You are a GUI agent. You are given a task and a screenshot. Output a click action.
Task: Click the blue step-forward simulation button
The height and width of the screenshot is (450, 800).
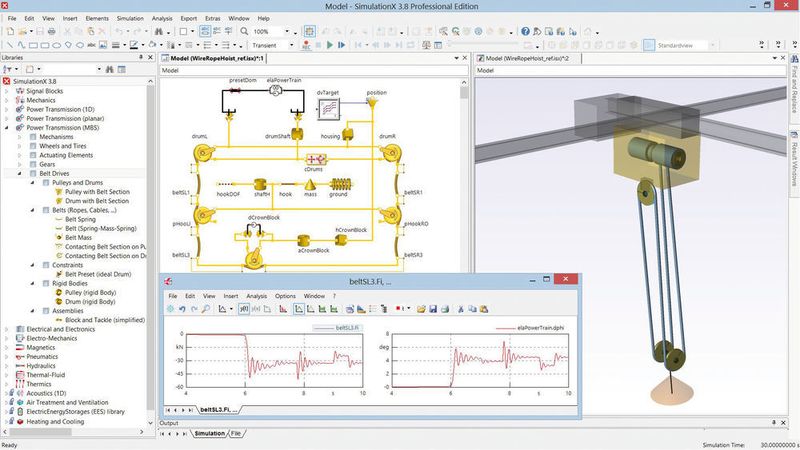click(x=341, y=45)
